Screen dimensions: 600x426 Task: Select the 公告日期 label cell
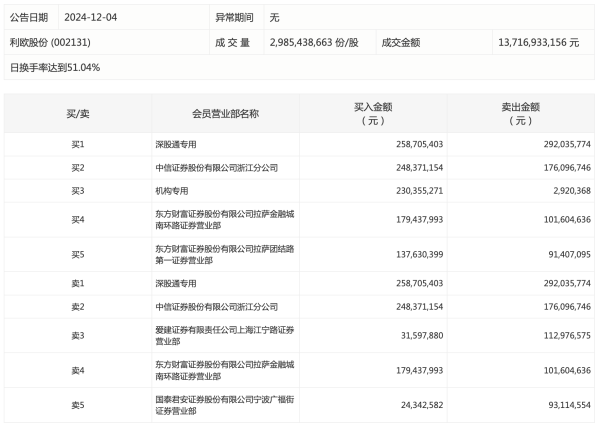29,17
